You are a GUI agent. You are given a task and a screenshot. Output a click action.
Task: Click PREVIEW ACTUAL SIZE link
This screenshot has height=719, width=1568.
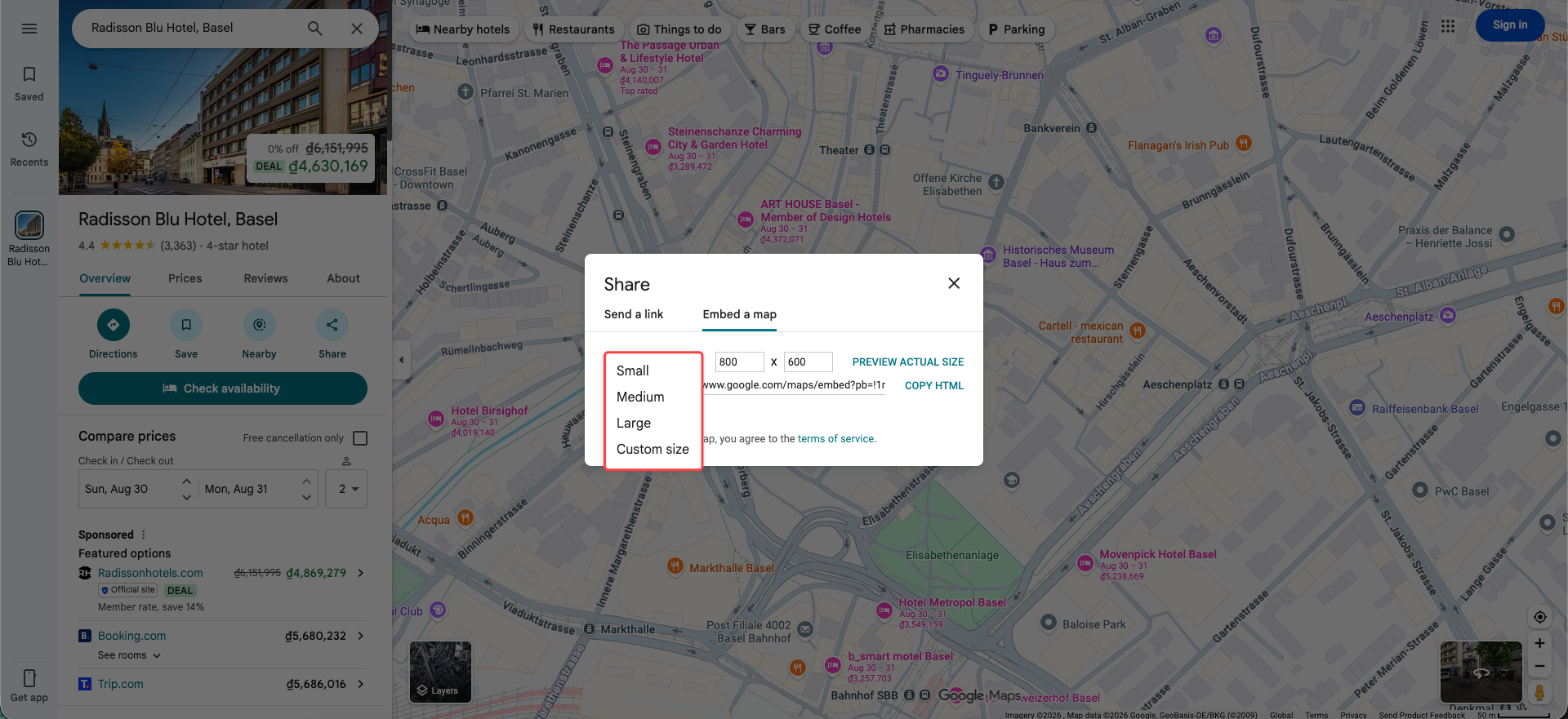click(908, 362)
